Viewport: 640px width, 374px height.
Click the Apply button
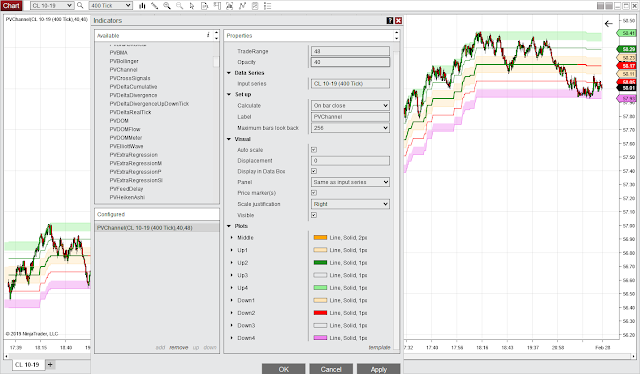[x=378, y=369]
